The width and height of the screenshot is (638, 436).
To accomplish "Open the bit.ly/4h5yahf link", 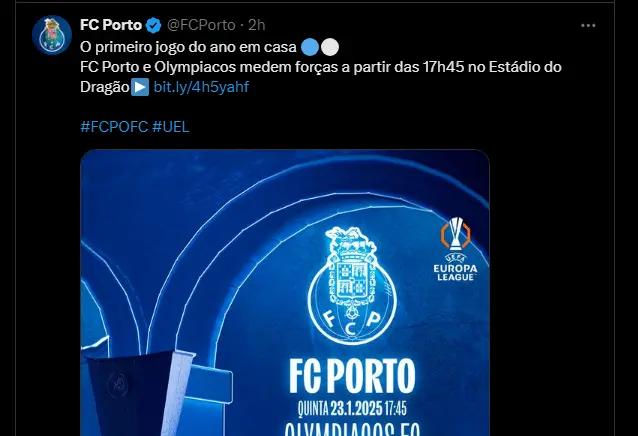I will coord(201,87).
